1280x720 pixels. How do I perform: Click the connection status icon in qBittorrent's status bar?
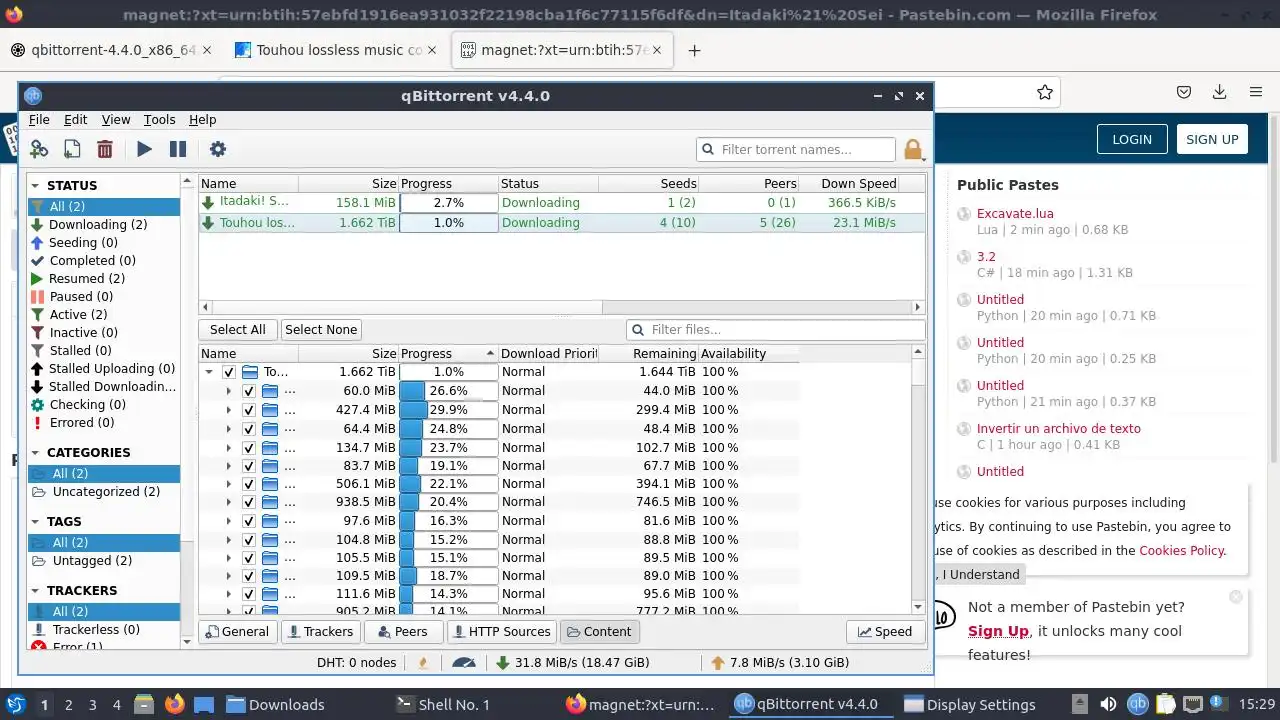423,662
